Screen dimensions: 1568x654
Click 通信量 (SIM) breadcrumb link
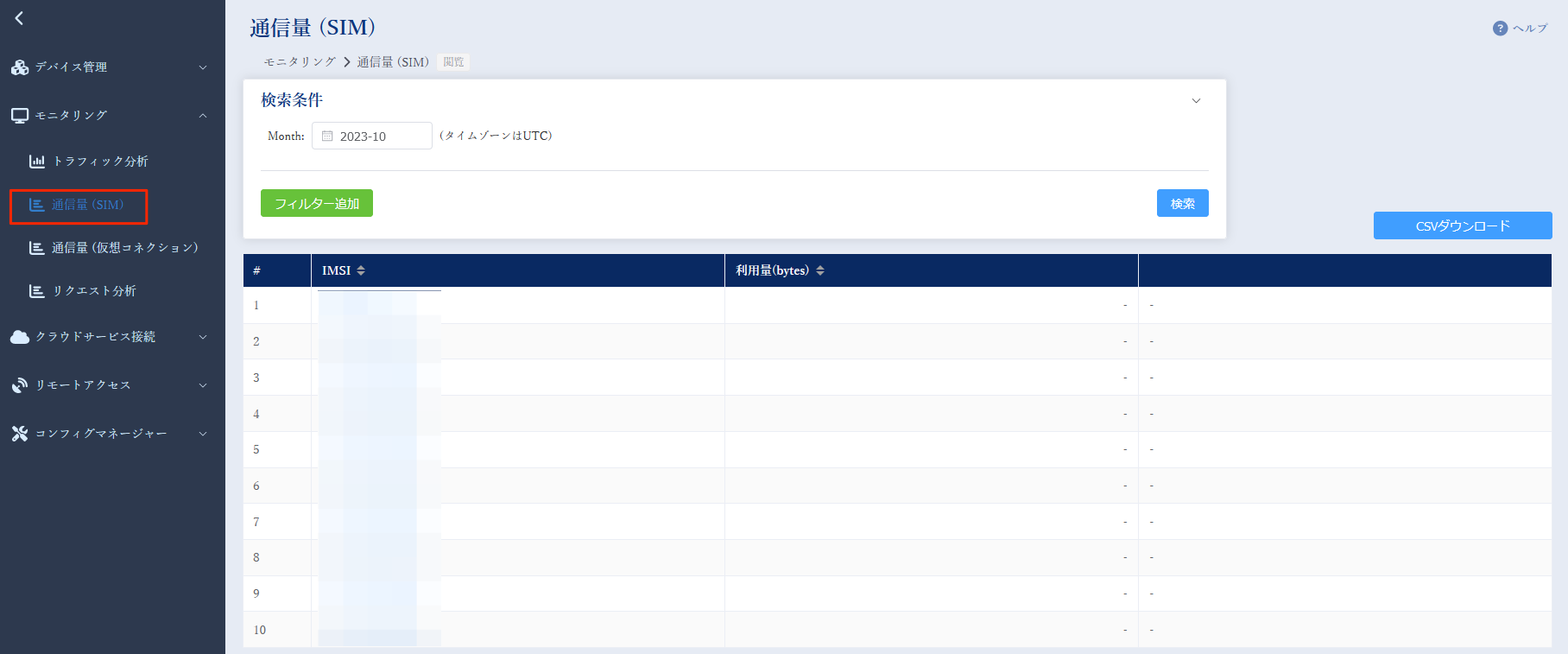(393, 62)
